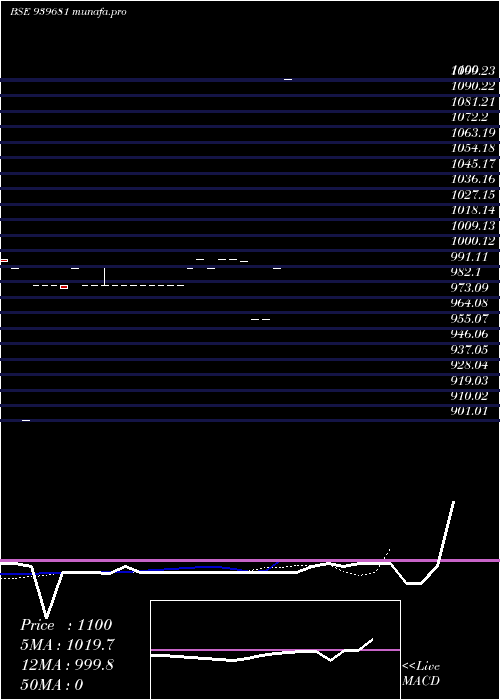Click the 1009.13 price level label
The height and width of the screenshot is (700, 500).
pos(473,225)
